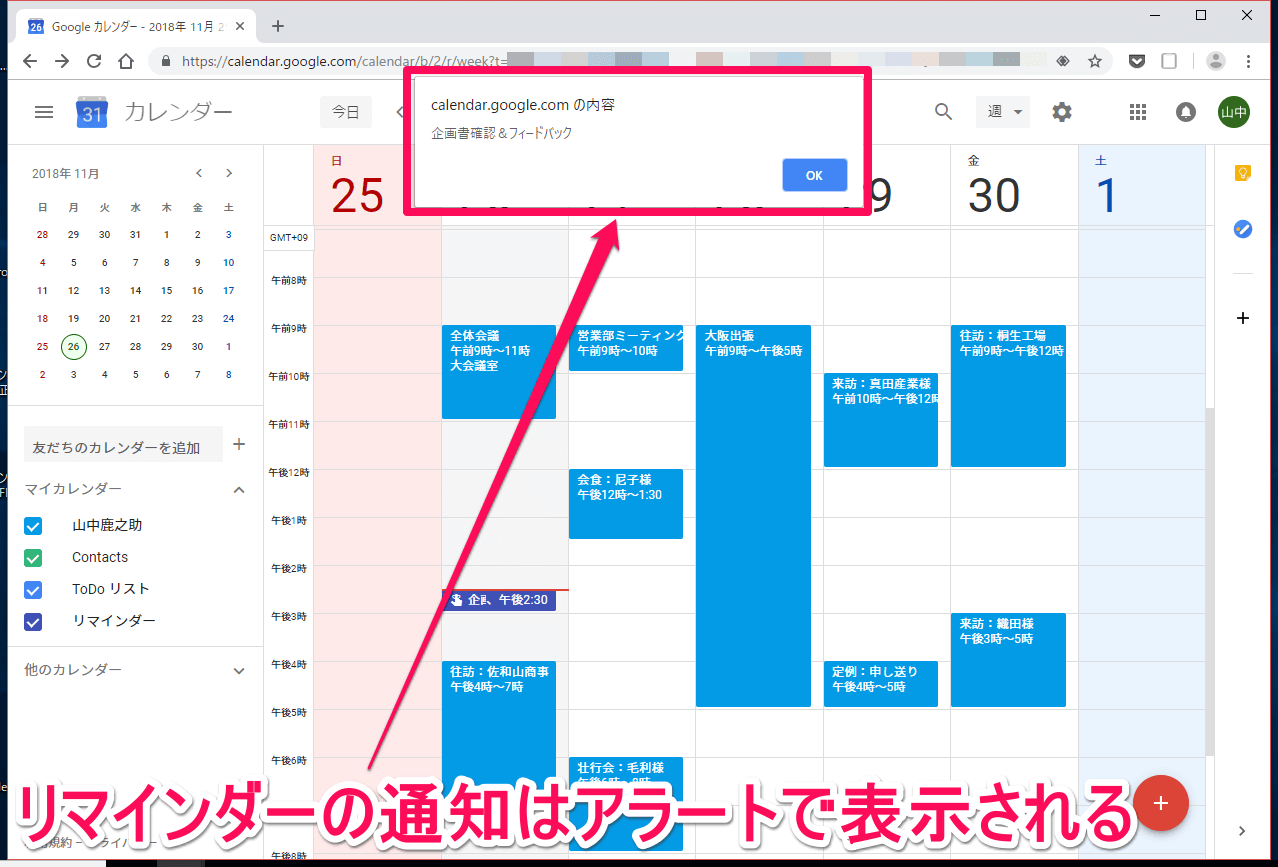1278x867 pixels.
Task: Go to previous month in mini calendar
Action: pos(199,173)
